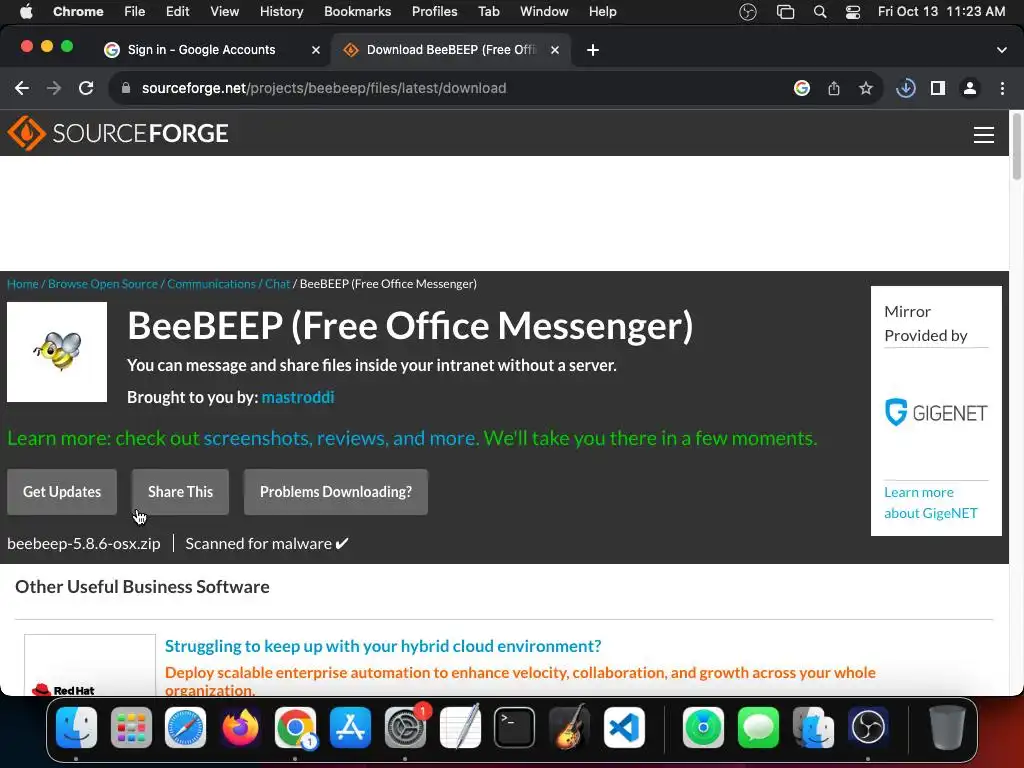Viewport: 1024px width, 768px height.
Task: Open the Edit menu
Action: (178, 11)
